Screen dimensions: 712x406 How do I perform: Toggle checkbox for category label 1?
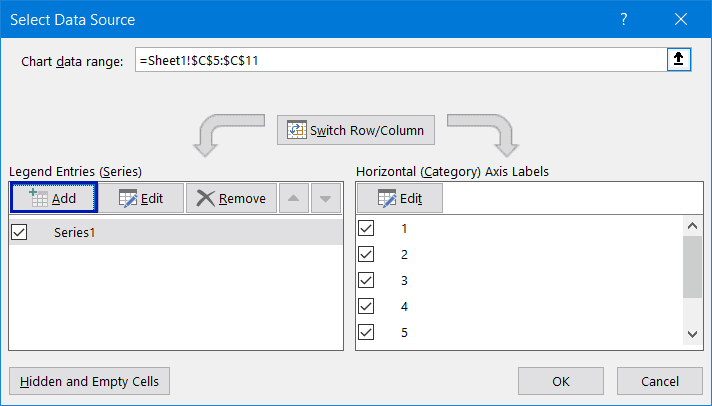pos(366,228)
